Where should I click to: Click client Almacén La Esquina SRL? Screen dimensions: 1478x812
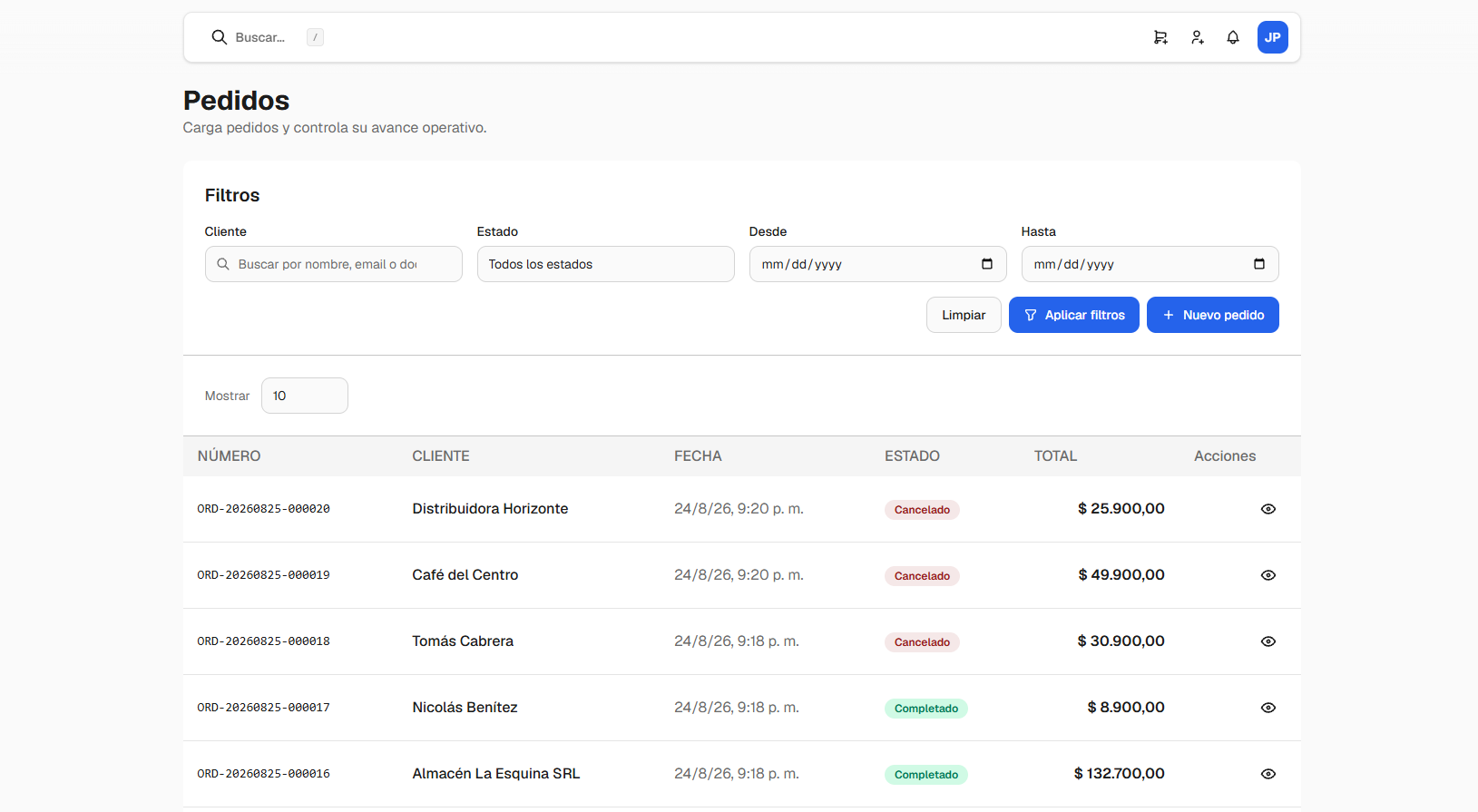(496, 774)
